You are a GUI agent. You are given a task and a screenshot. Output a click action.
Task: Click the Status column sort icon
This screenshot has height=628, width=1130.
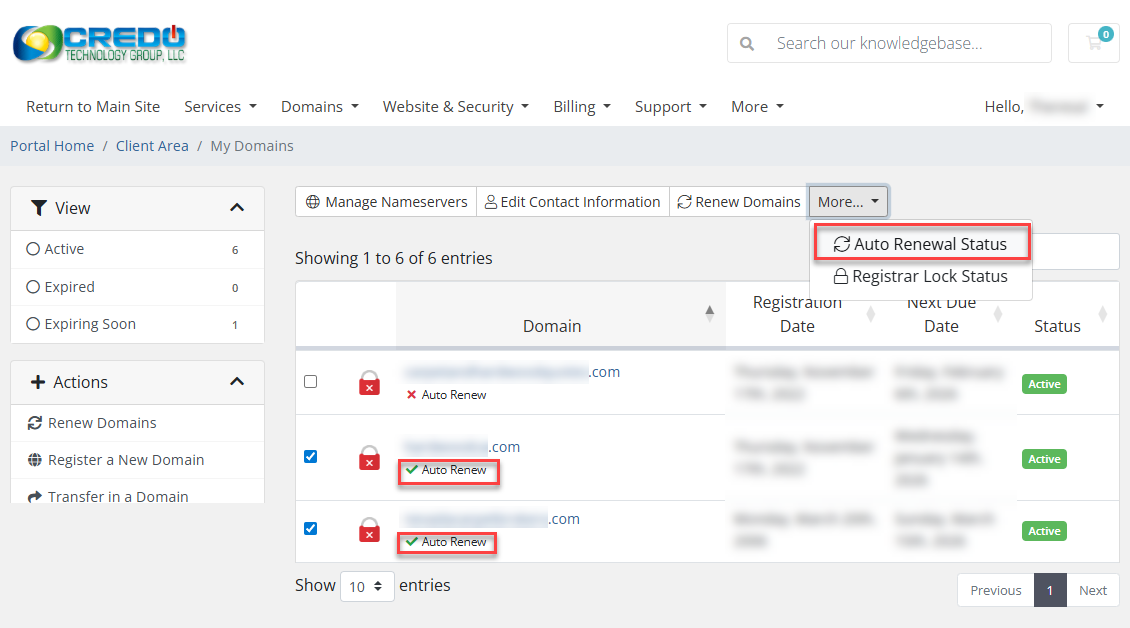pyautogui.click(x=1102, y=314)
